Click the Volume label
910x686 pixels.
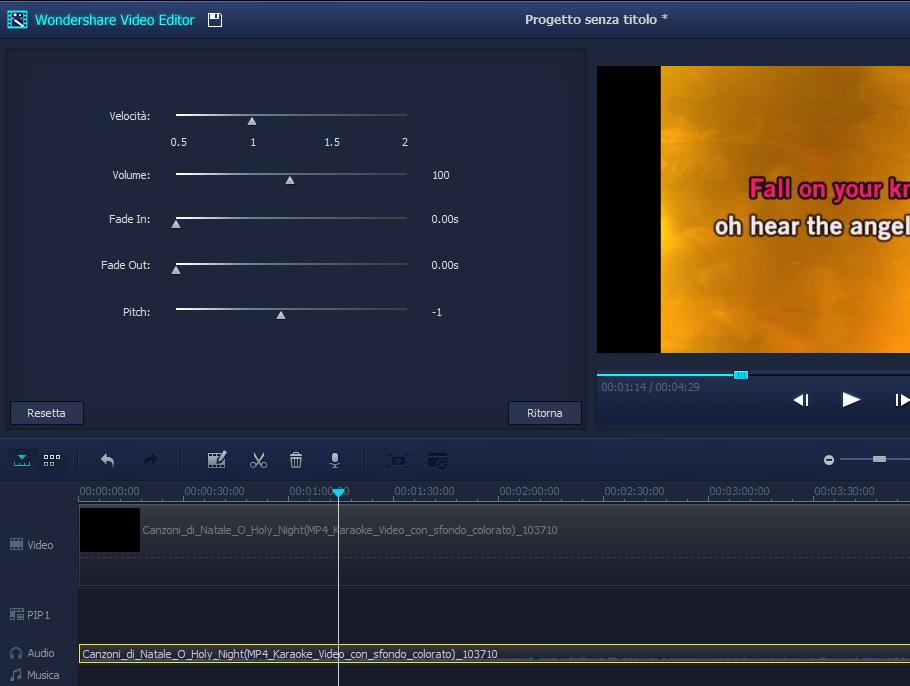131,175
